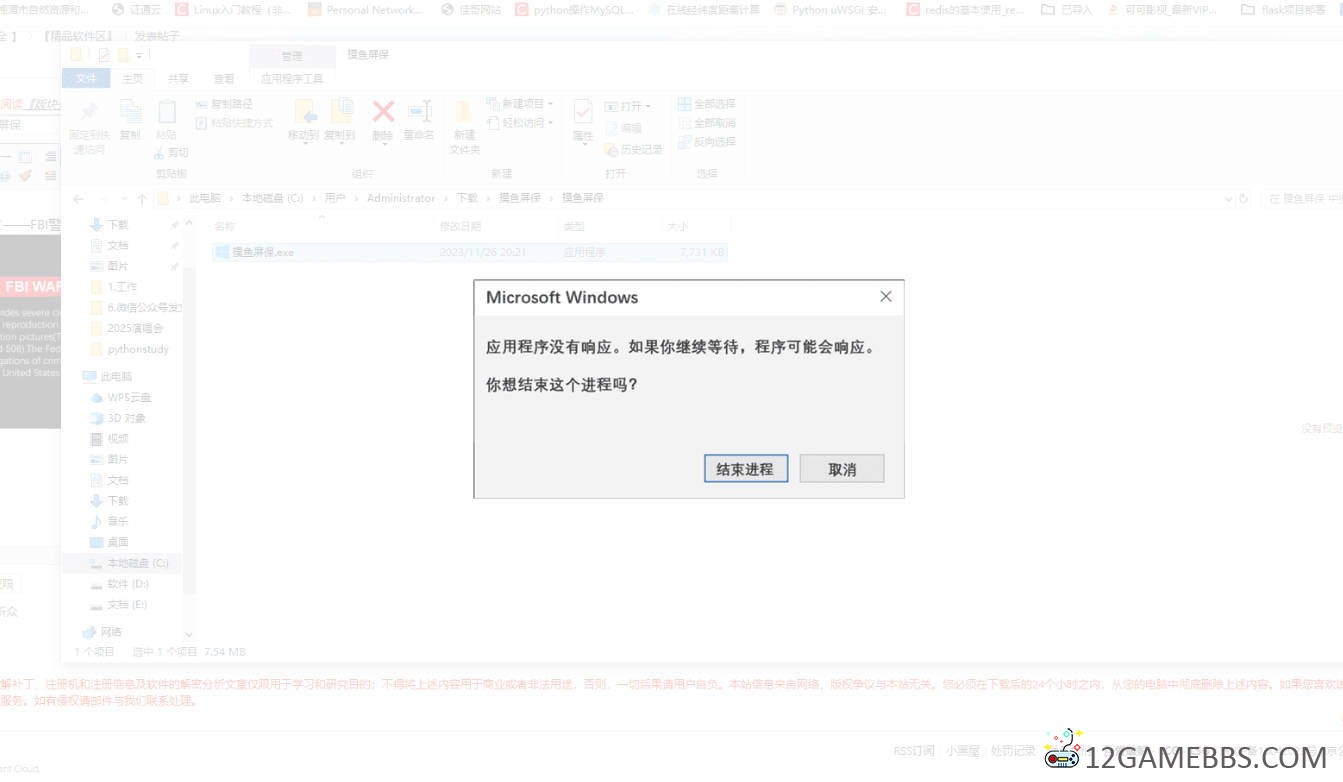The height and width of the screenshot is (782, 1343).
Task: Select the 摸鱼屏保.exe file
Action: tap(263, 253)
